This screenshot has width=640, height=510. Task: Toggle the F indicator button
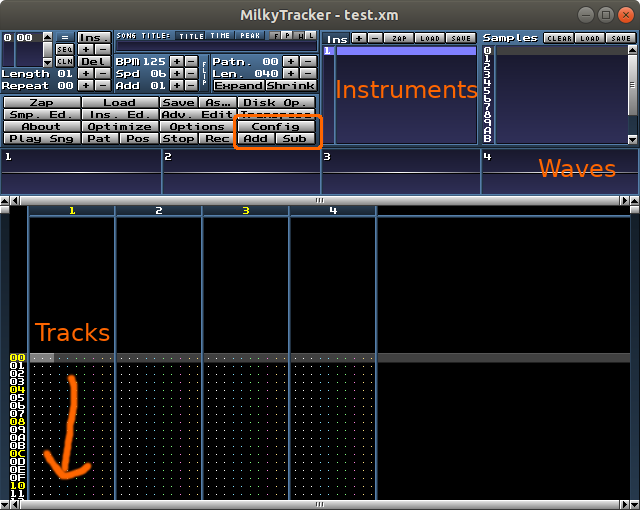[x=276, y=36]
